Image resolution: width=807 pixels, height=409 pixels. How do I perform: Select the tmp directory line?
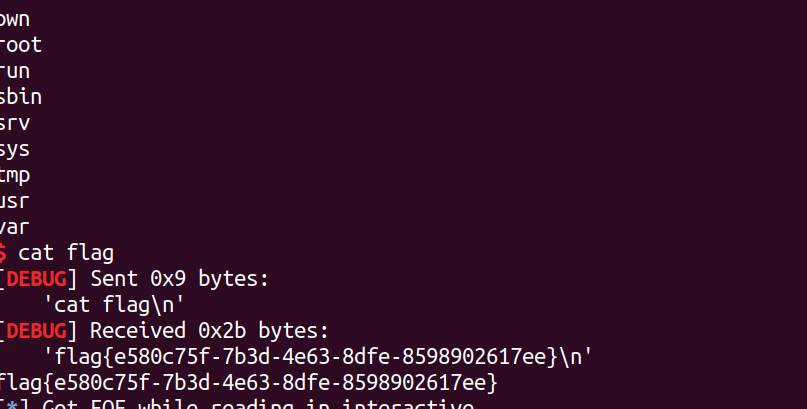pos(15,175)
